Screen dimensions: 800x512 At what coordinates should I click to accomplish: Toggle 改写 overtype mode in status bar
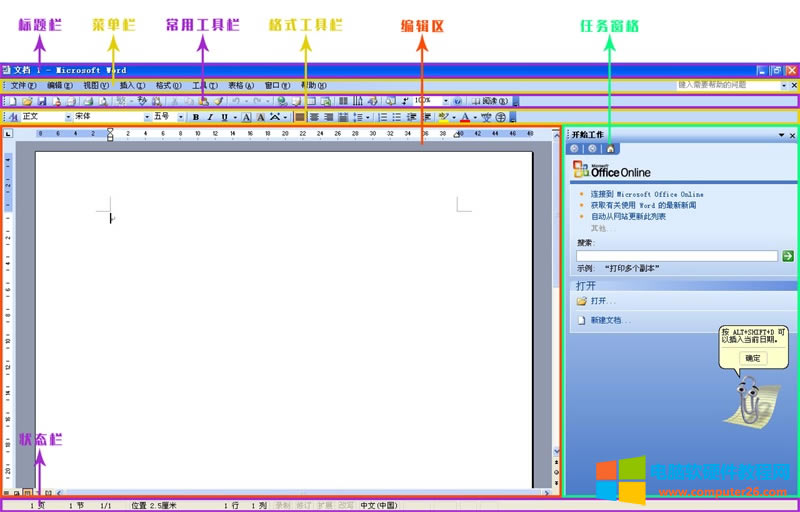[x=345, y=506]
